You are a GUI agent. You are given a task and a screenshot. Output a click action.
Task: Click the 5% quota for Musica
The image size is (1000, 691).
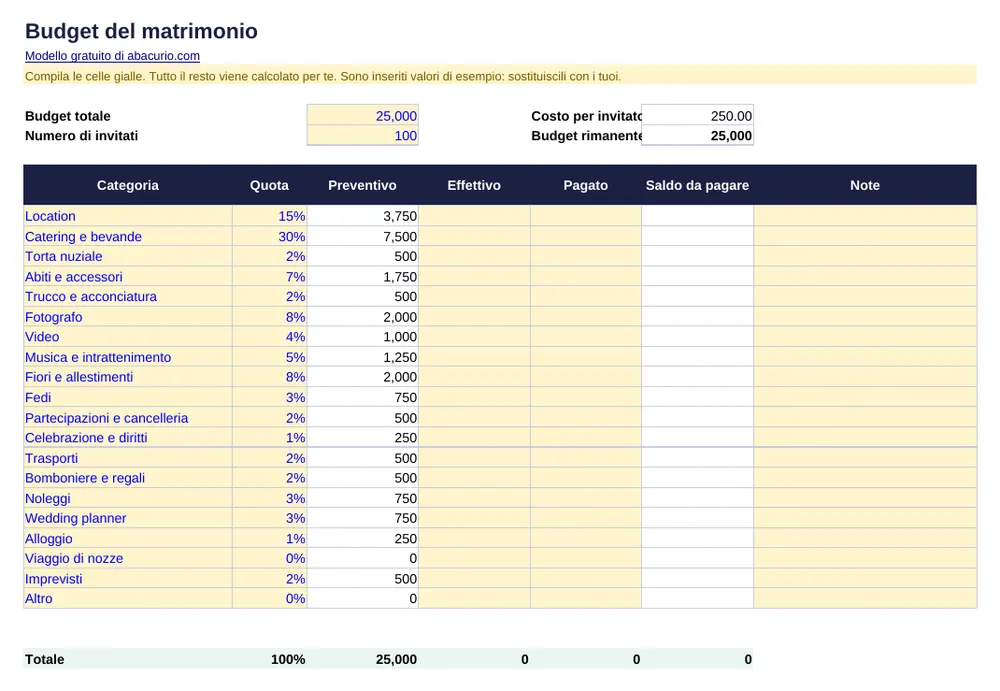[269, 357]
